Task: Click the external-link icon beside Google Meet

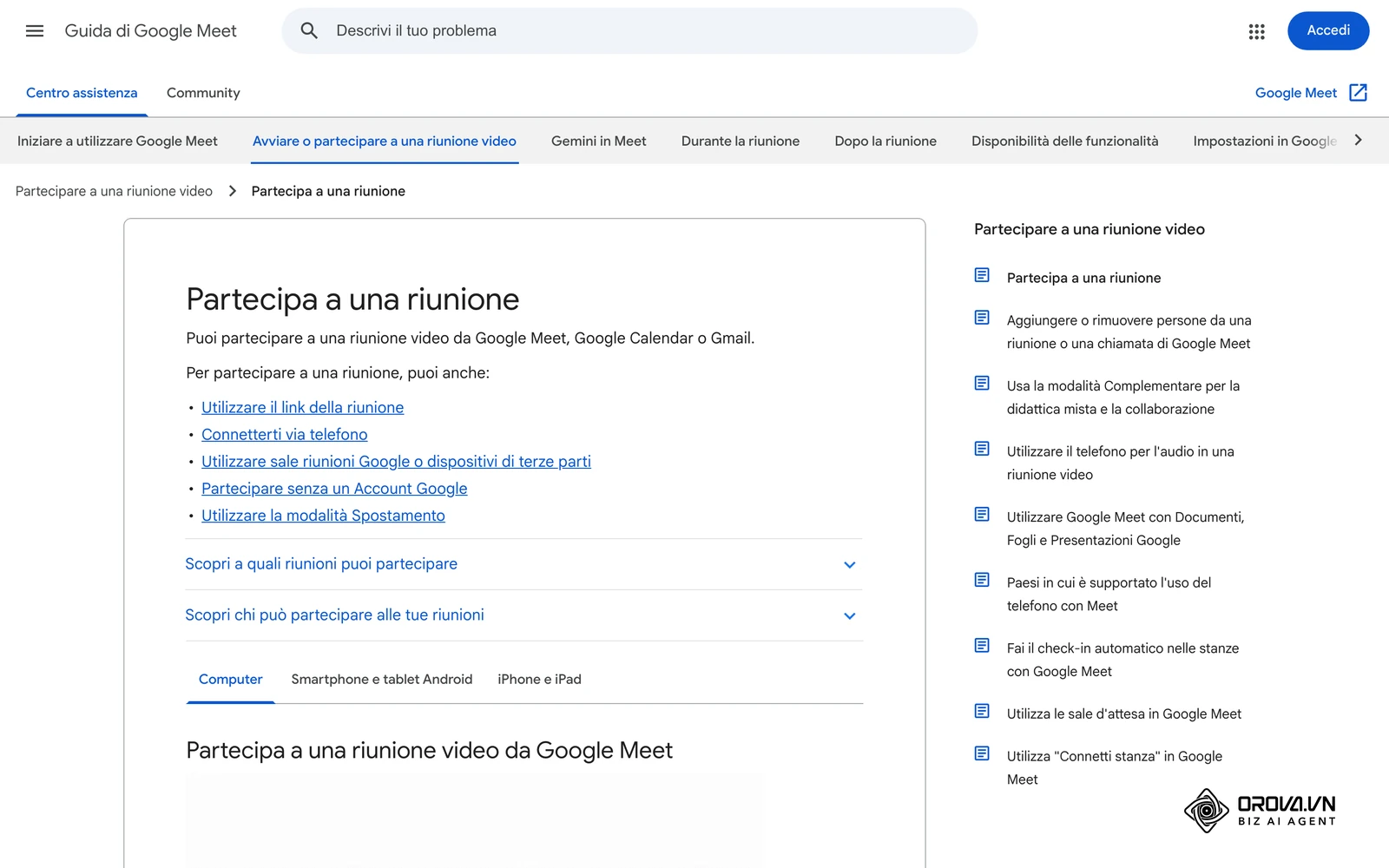Action: (x=1359, y=93)
